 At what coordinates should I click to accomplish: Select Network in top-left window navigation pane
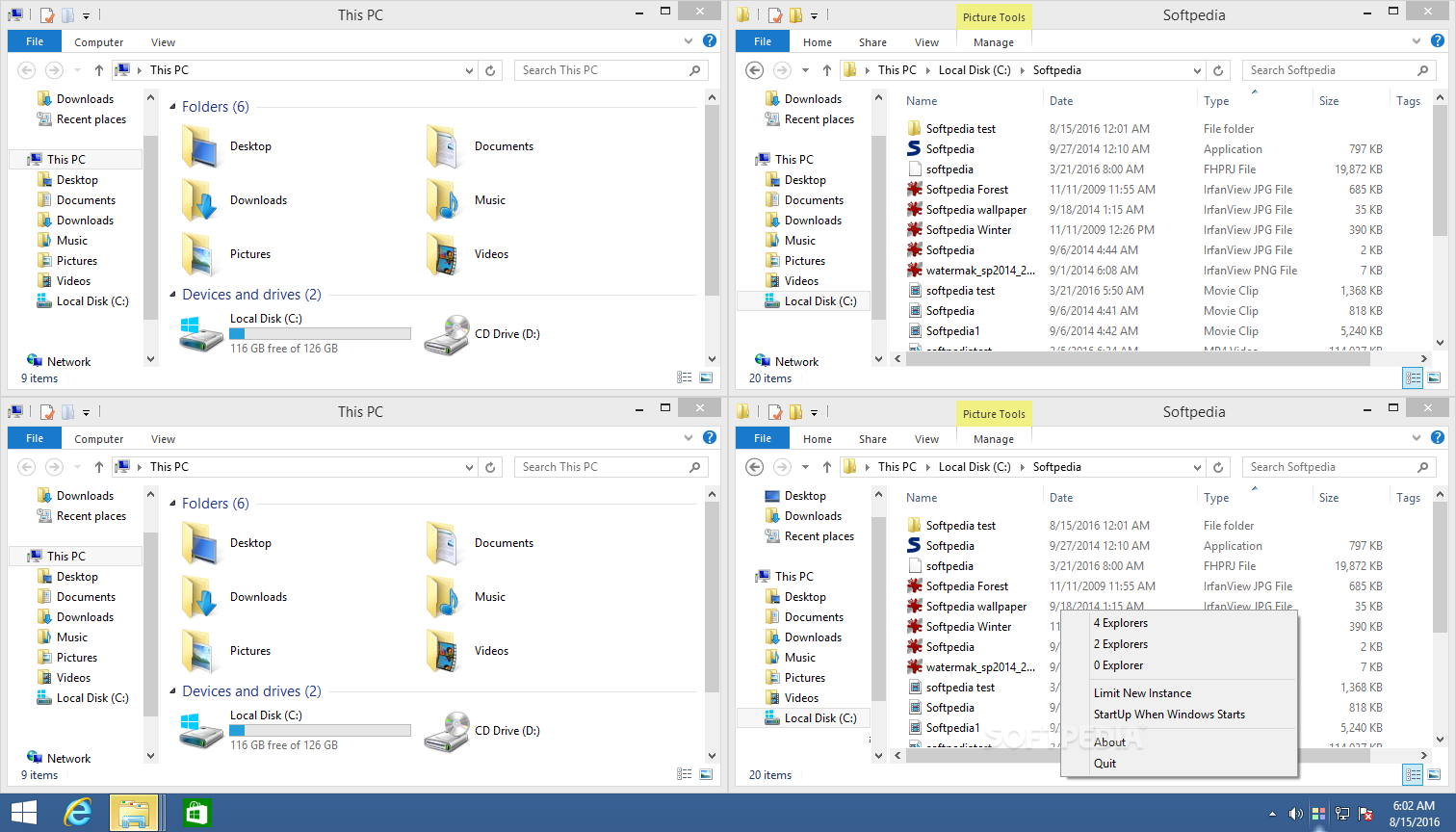[68, 362]
